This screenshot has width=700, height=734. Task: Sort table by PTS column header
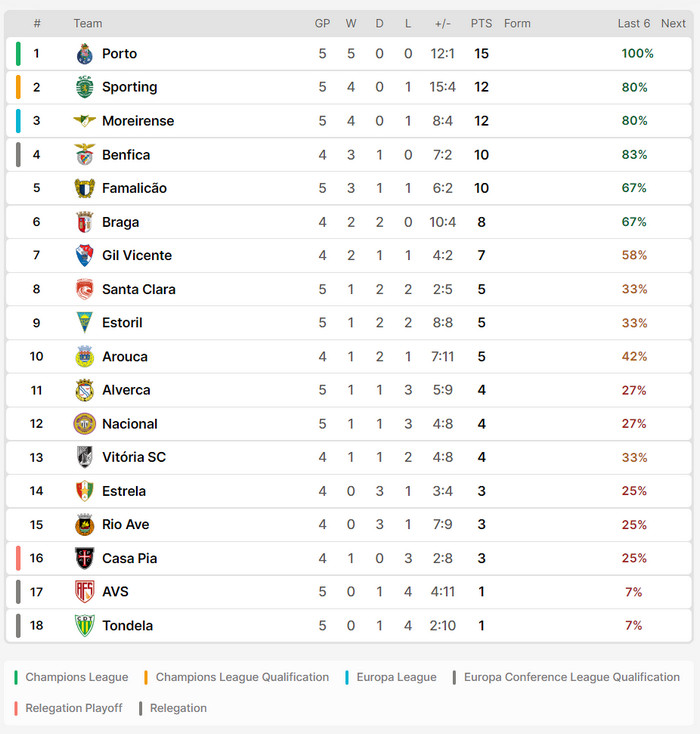pos(481,23)
